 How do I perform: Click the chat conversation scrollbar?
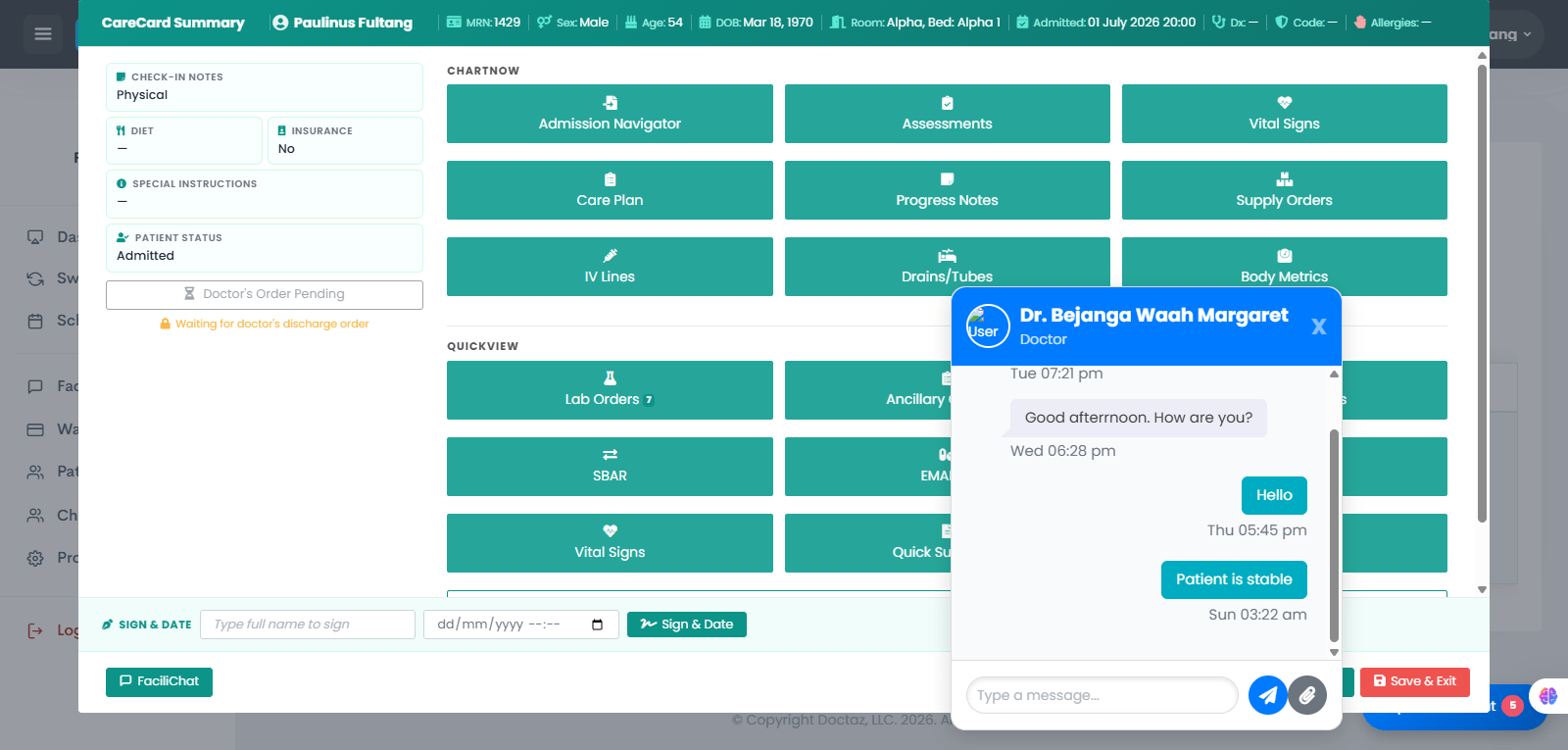click(x=1334, y=534)
